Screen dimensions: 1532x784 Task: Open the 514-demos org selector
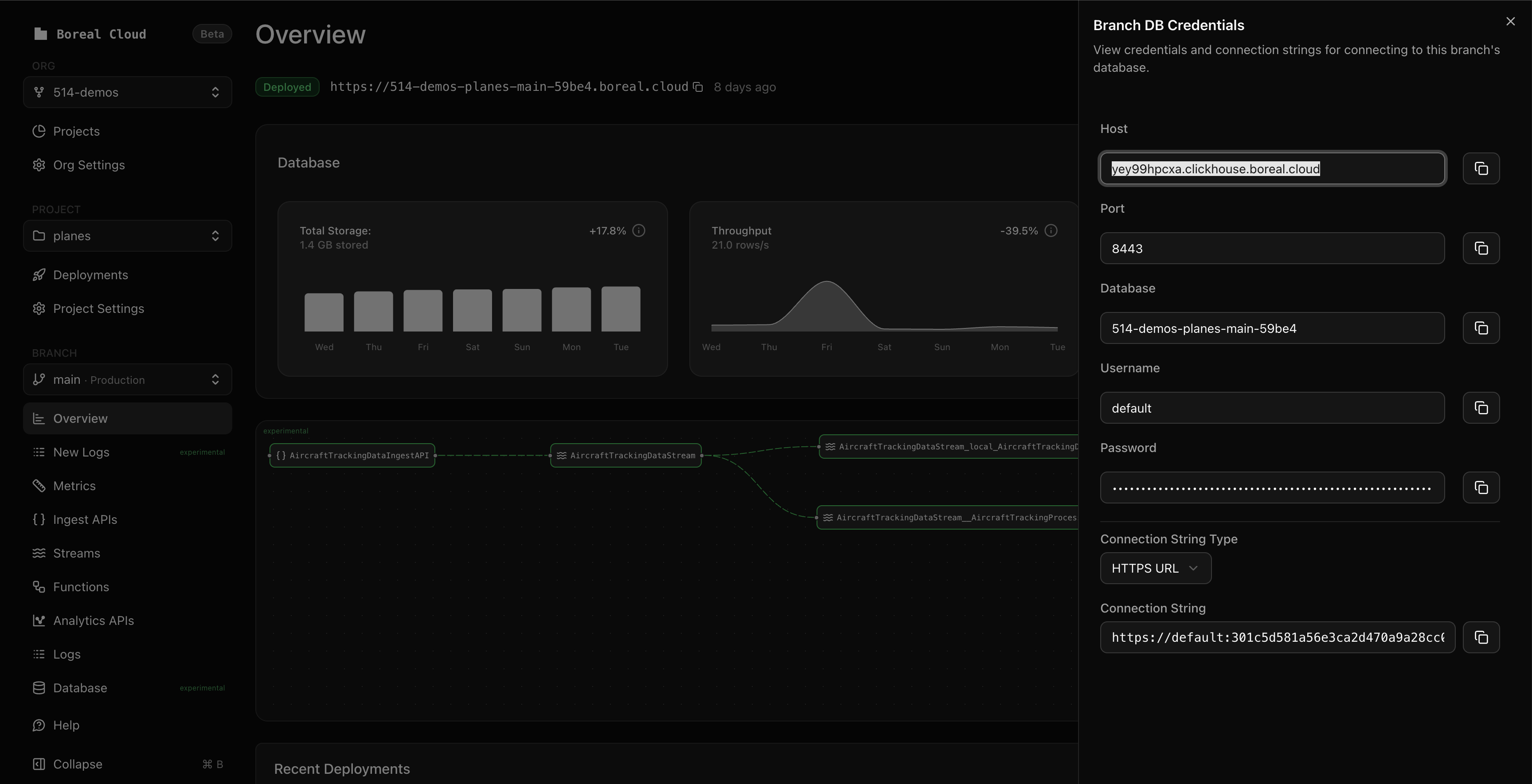click(x=127, y=92)
